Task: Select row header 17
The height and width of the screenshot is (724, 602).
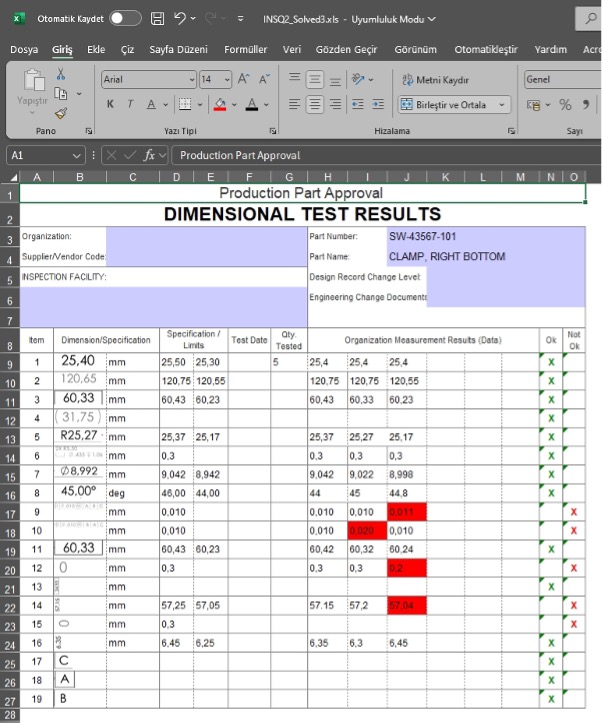Action: coord(10,513)
